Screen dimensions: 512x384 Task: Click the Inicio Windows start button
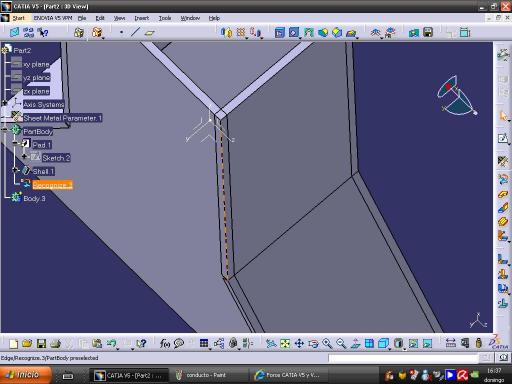pyautogui.click(x=26, y=375)
